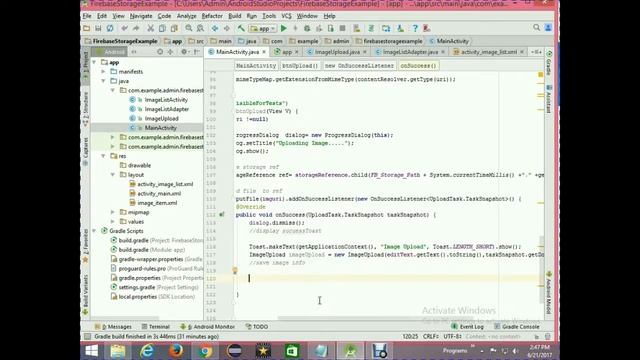Click the Undo arrow icon

124,28
